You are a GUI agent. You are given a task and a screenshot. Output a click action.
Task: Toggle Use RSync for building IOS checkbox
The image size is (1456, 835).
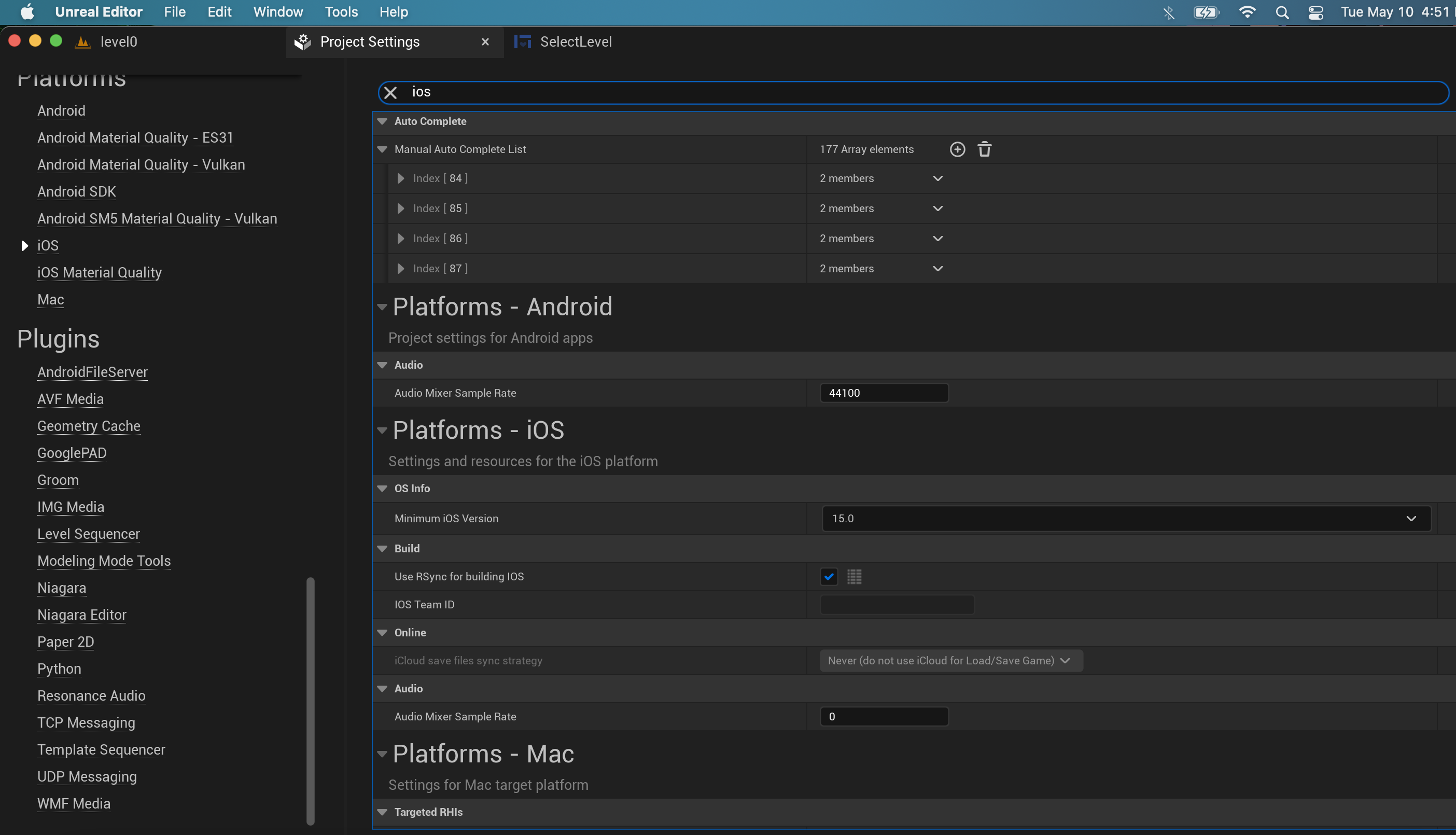(828, 576)
